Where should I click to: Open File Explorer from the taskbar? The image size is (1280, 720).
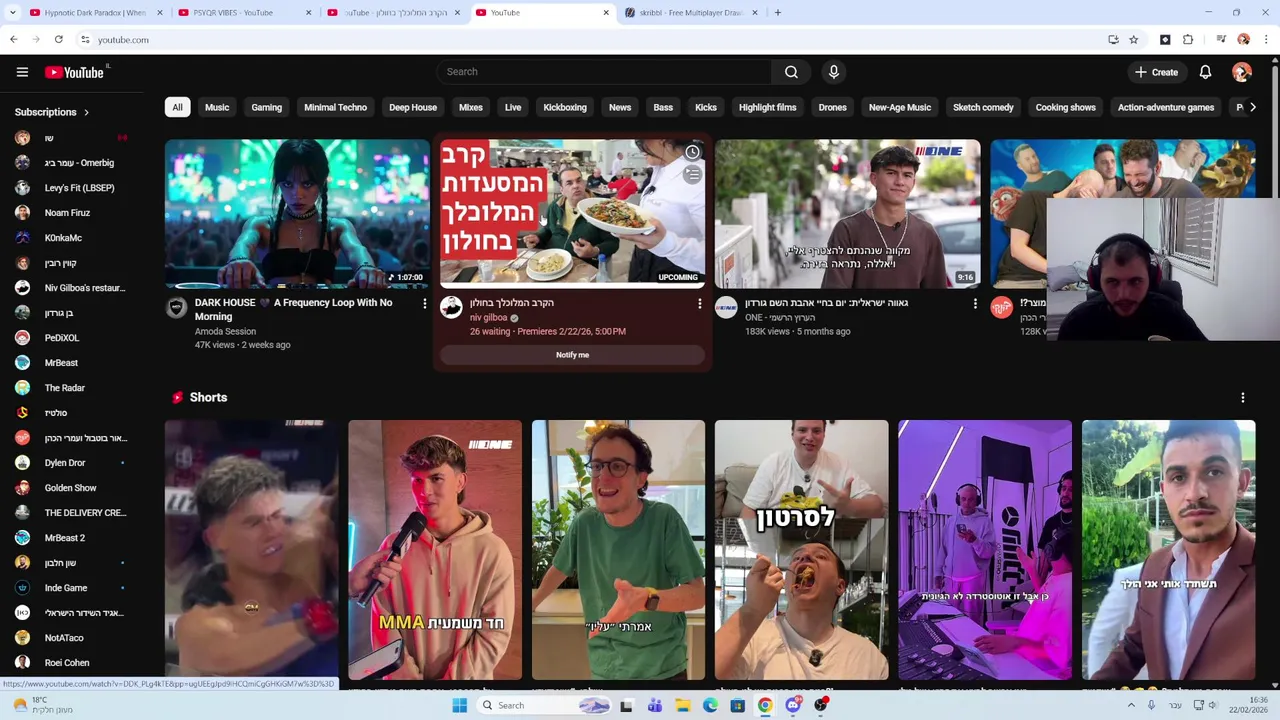click(x=682, y=705)
